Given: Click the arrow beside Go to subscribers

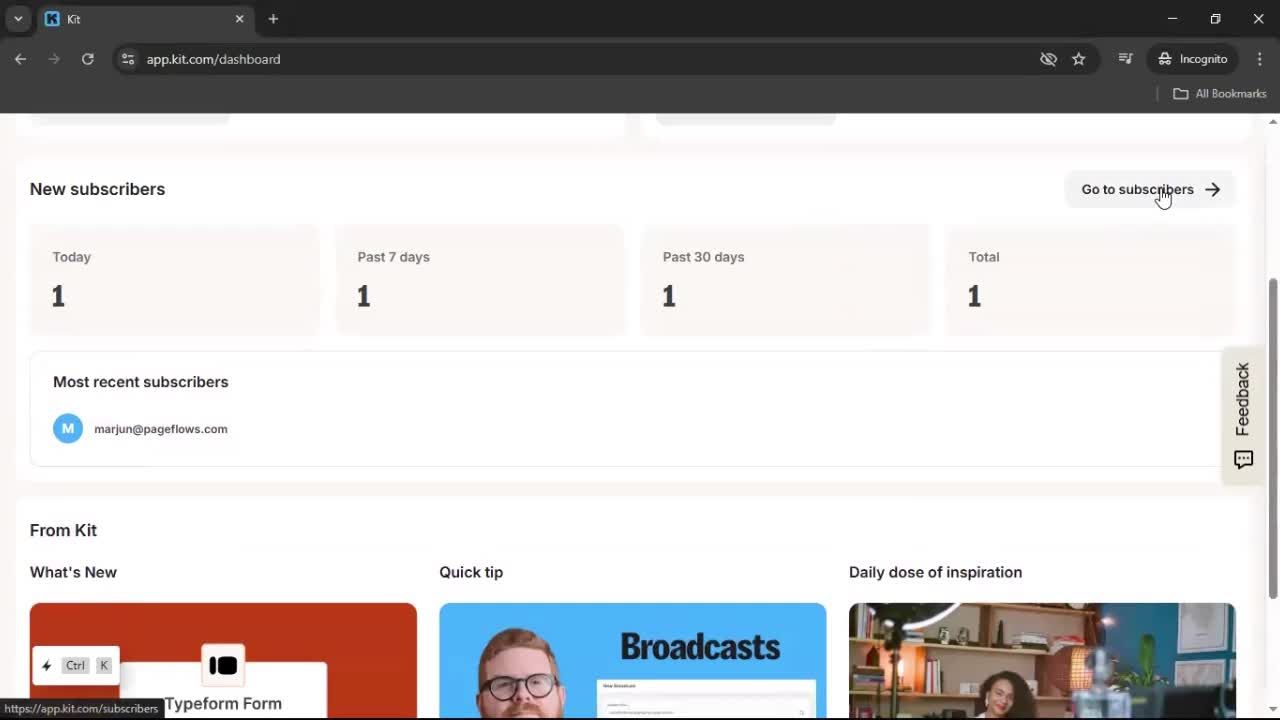Looking at the screenshot, I should [1213, 189].
